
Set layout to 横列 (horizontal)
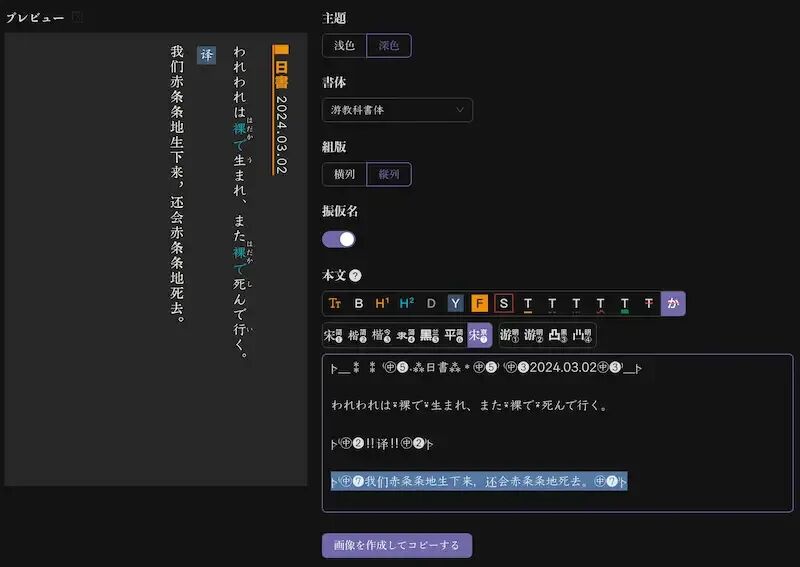coord(344,174)
